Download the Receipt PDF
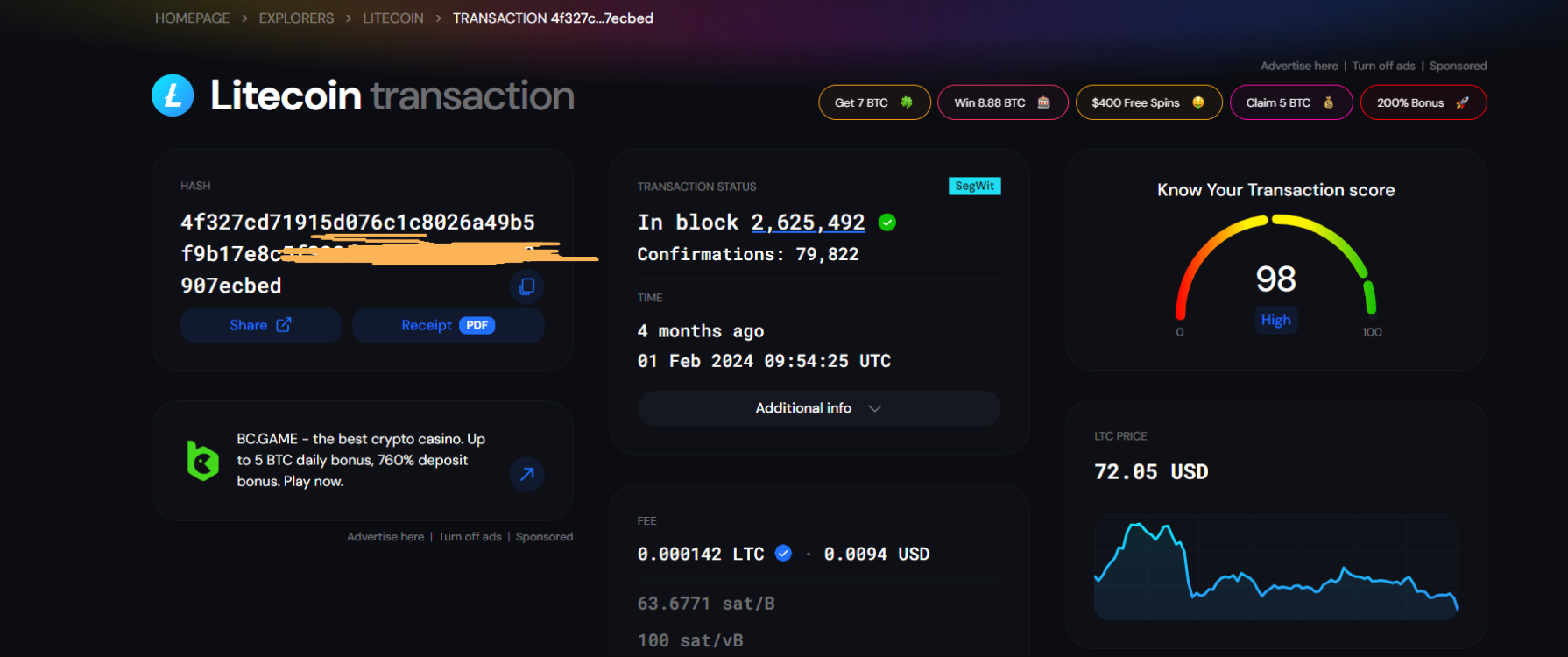1568x657 pixels. [449, 325]
